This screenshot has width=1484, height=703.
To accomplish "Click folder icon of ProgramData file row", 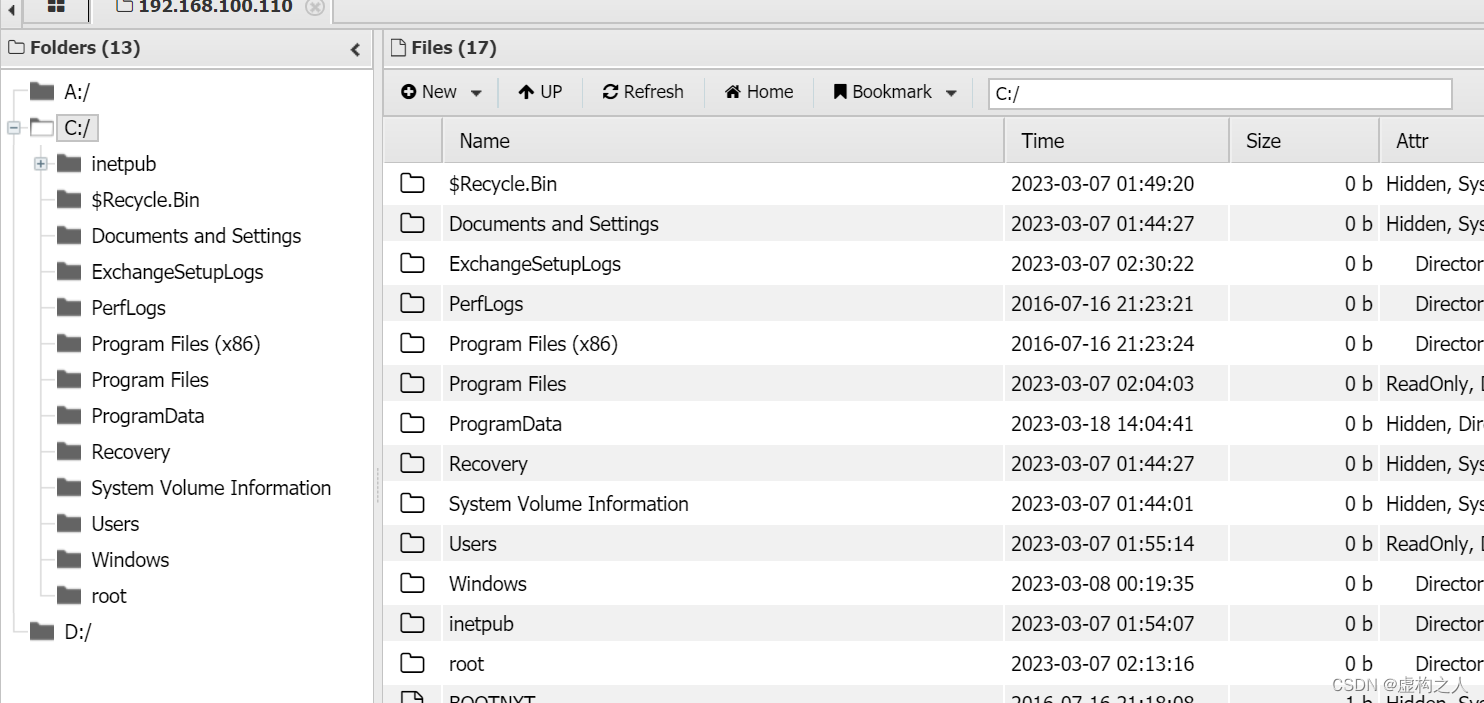I will click(412, 423).
